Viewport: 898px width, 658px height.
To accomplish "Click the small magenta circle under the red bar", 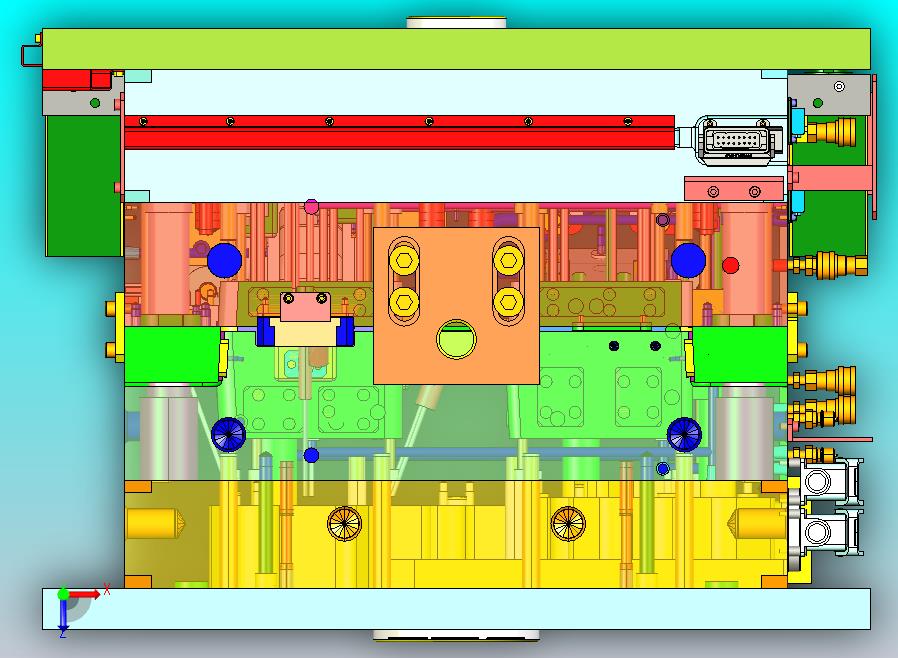I will 312,207.
